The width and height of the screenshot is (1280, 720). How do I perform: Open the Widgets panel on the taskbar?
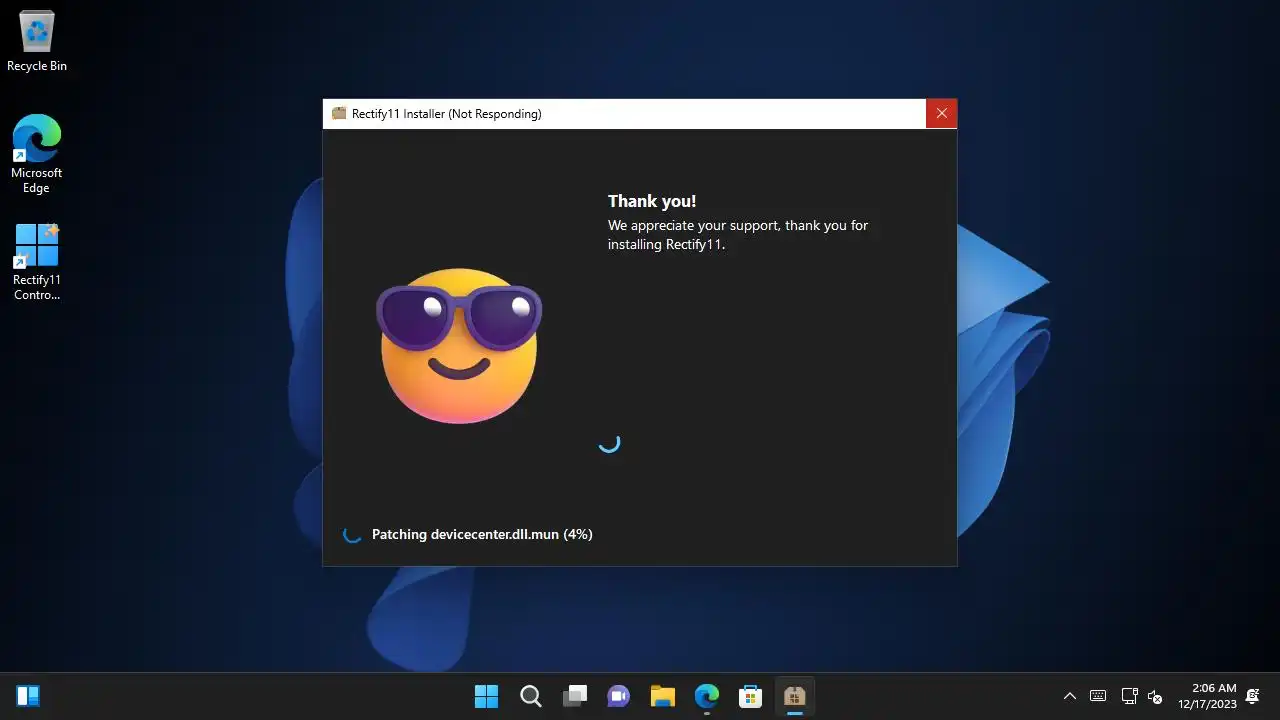(28, 696)
